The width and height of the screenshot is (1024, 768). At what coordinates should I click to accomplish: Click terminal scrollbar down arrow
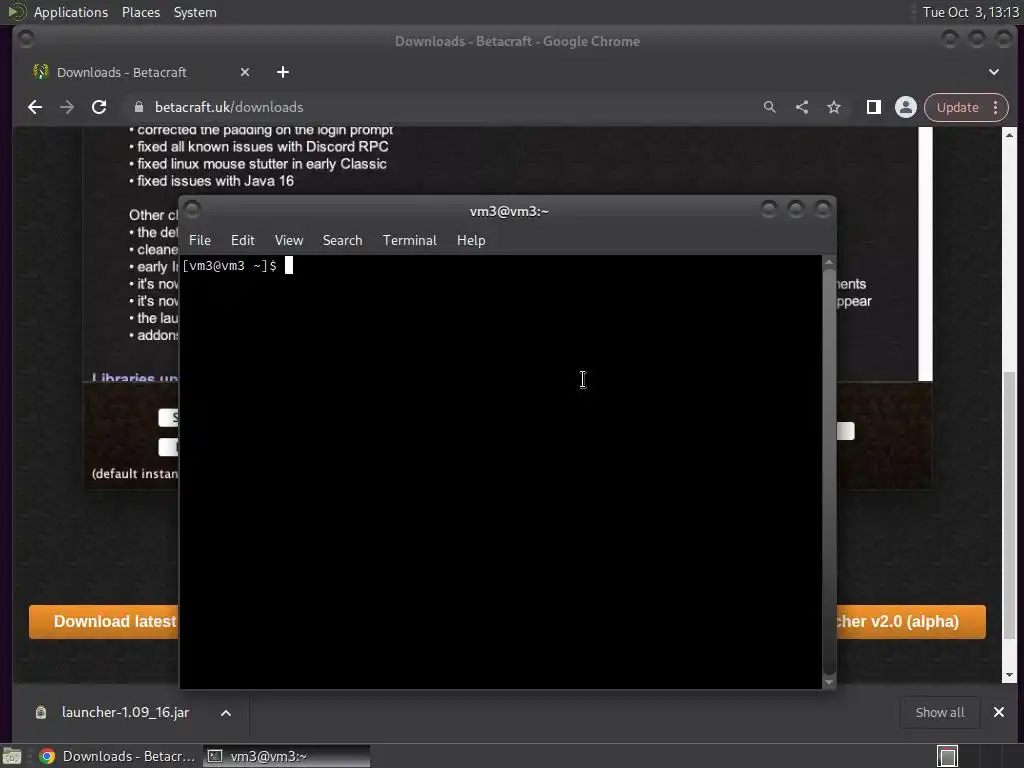829,682
